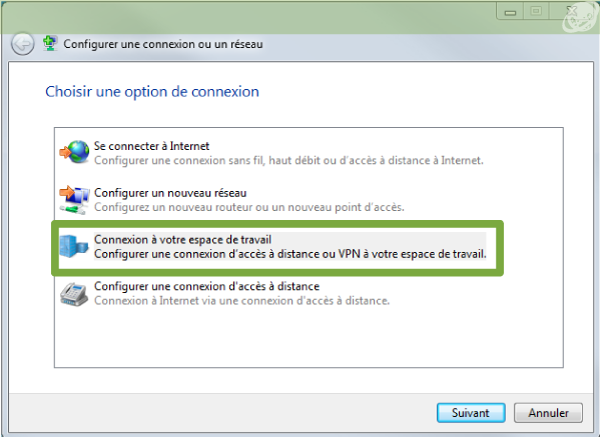Click the globe icon for Internet connection
Image resolution: width=600 pixels, height=437 pixels.
coord(75,152)
